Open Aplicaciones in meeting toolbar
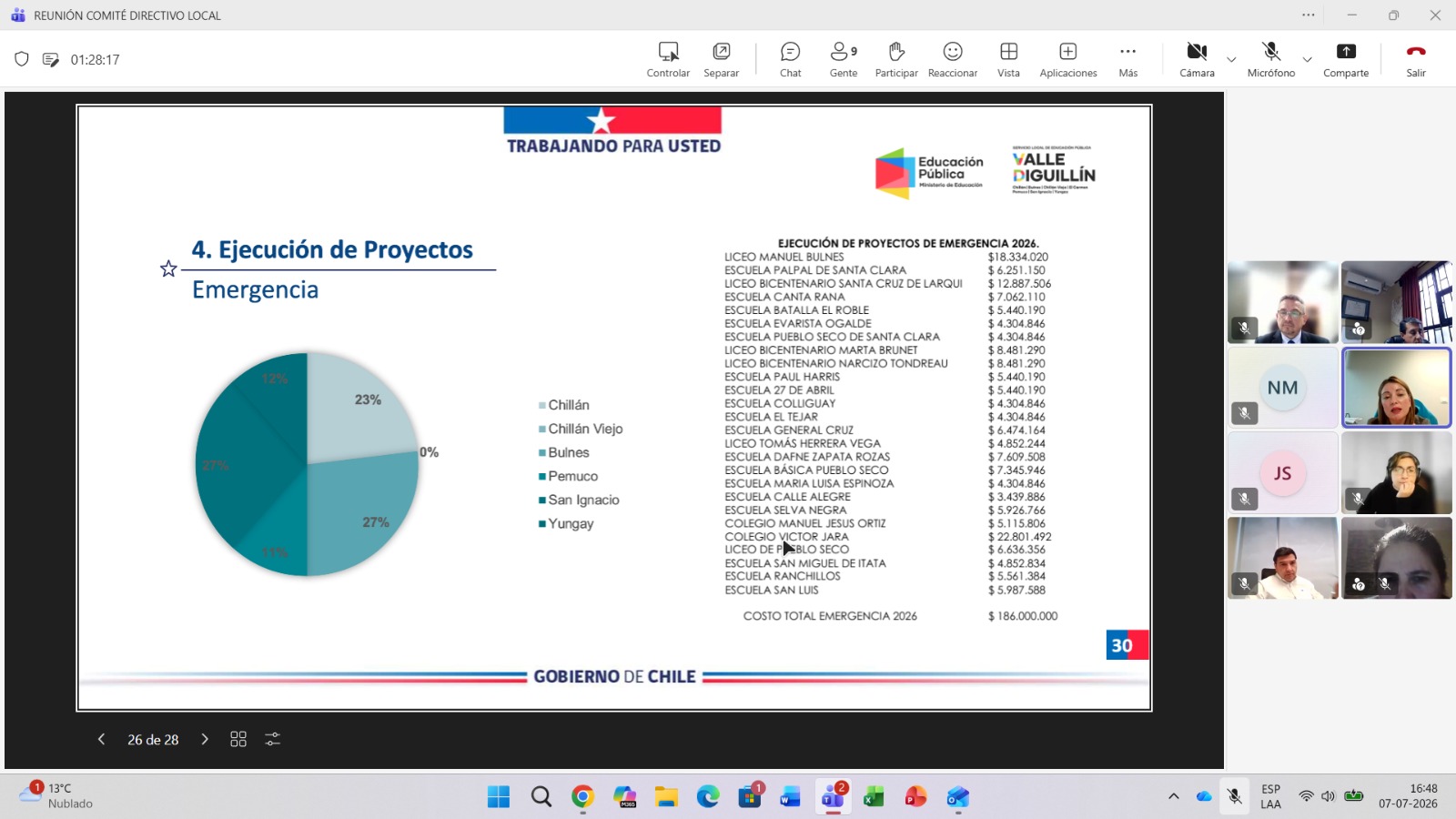1456x819 pixels. pyautogui.click(x=1068, y=59)
